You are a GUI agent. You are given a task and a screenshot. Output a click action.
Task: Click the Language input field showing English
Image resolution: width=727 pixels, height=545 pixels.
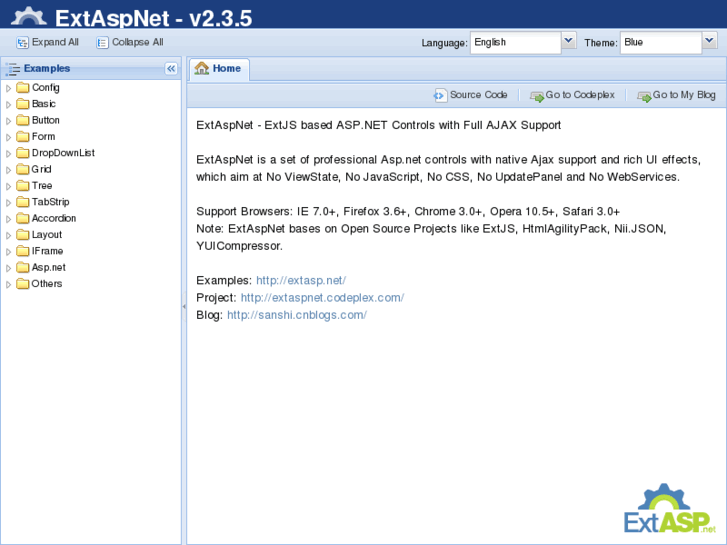516,42
